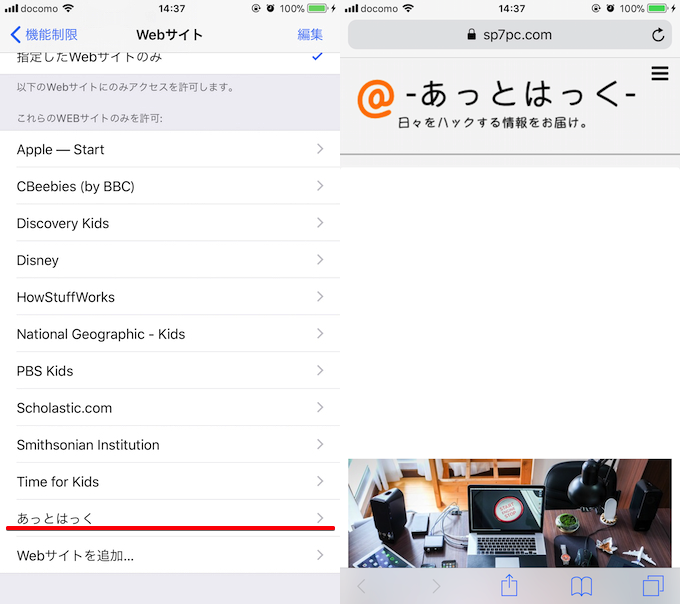Image resolution: width=680 pixels, height=604 pixels.
Task: Go back to 機能制限 settings
Action: (x=44, y=35)
